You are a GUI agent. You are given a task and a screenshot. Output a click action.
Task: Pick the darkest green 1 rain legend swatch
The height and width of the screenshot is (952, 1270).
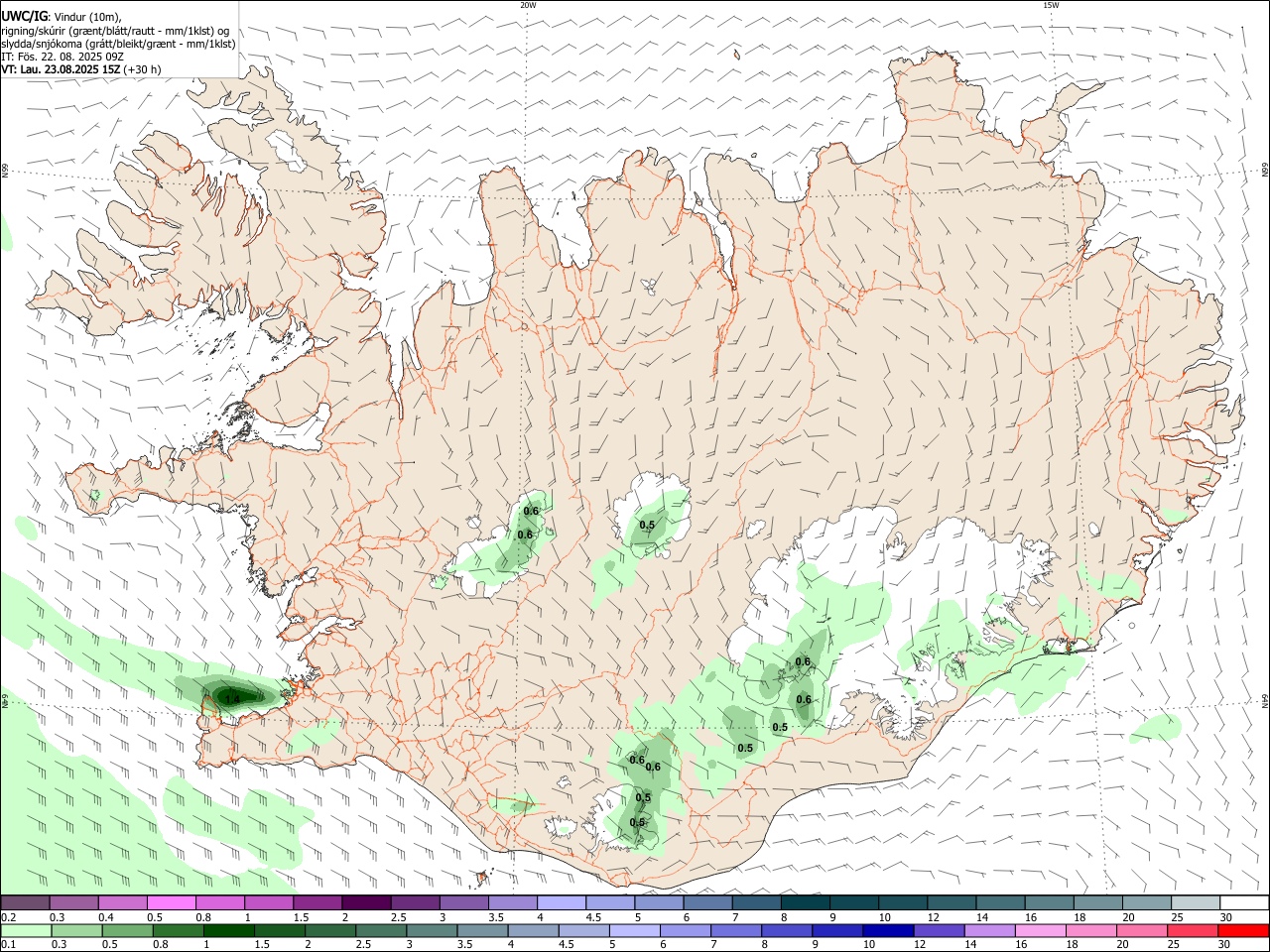tap(228, 931)
